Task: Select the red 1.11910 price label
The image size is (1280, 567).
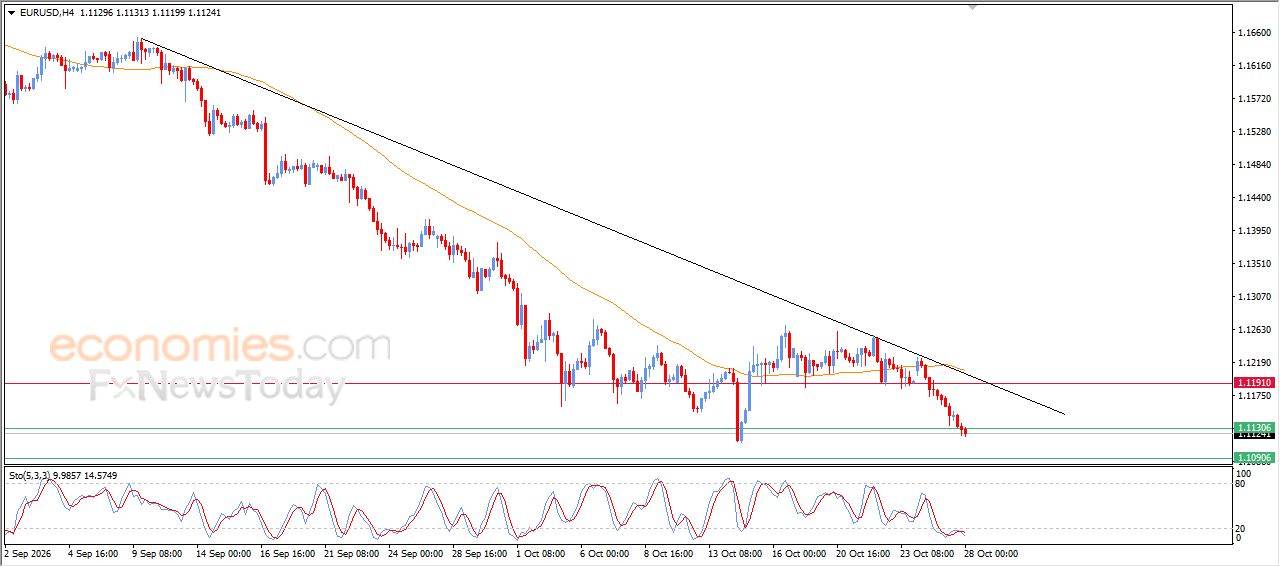Action: pyautogui.click(x=1253, y=383)
